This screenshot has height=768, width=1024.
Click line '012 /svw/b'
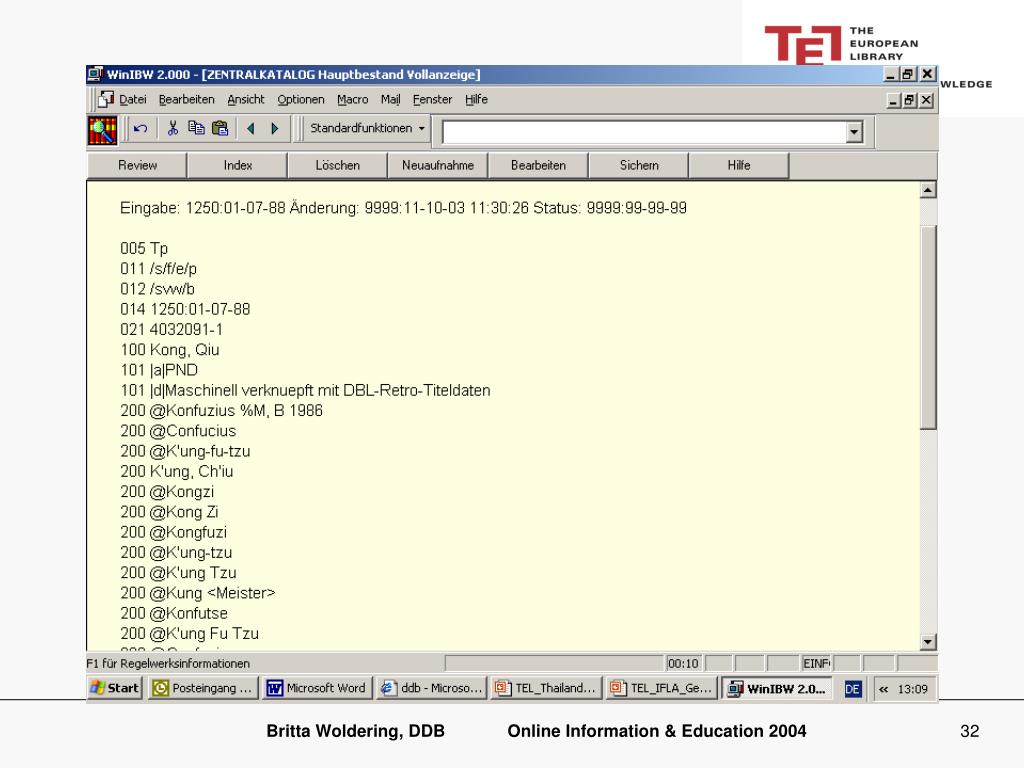coord(157,289)
